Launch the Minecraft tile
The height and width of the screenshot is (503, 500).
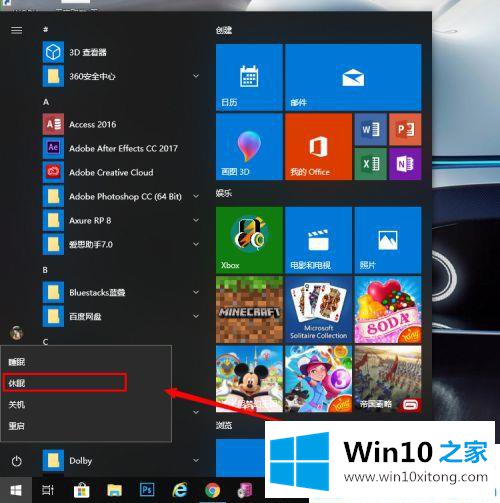tap(249, 310)
